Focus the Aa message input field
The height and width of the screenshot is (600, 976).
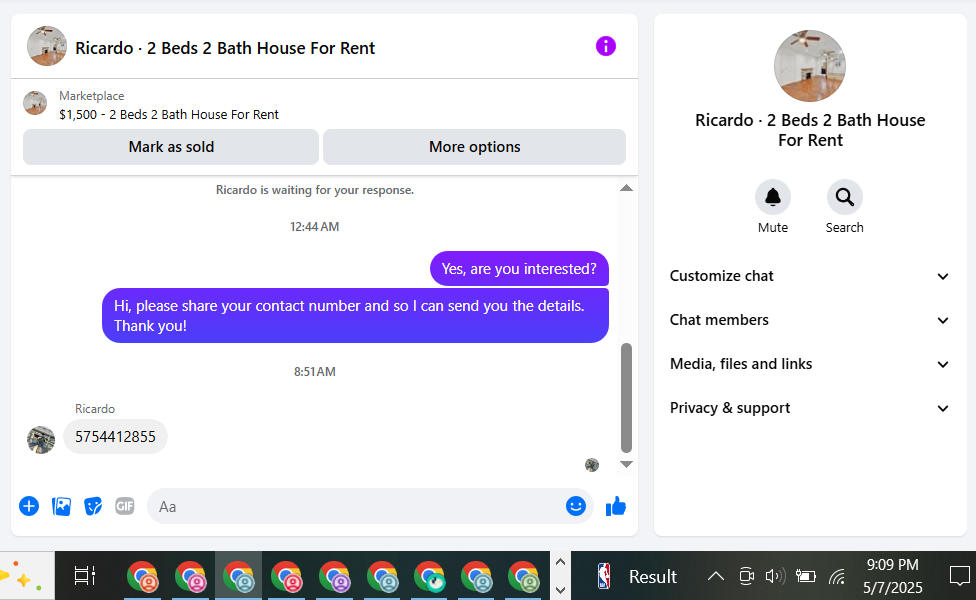370,506
